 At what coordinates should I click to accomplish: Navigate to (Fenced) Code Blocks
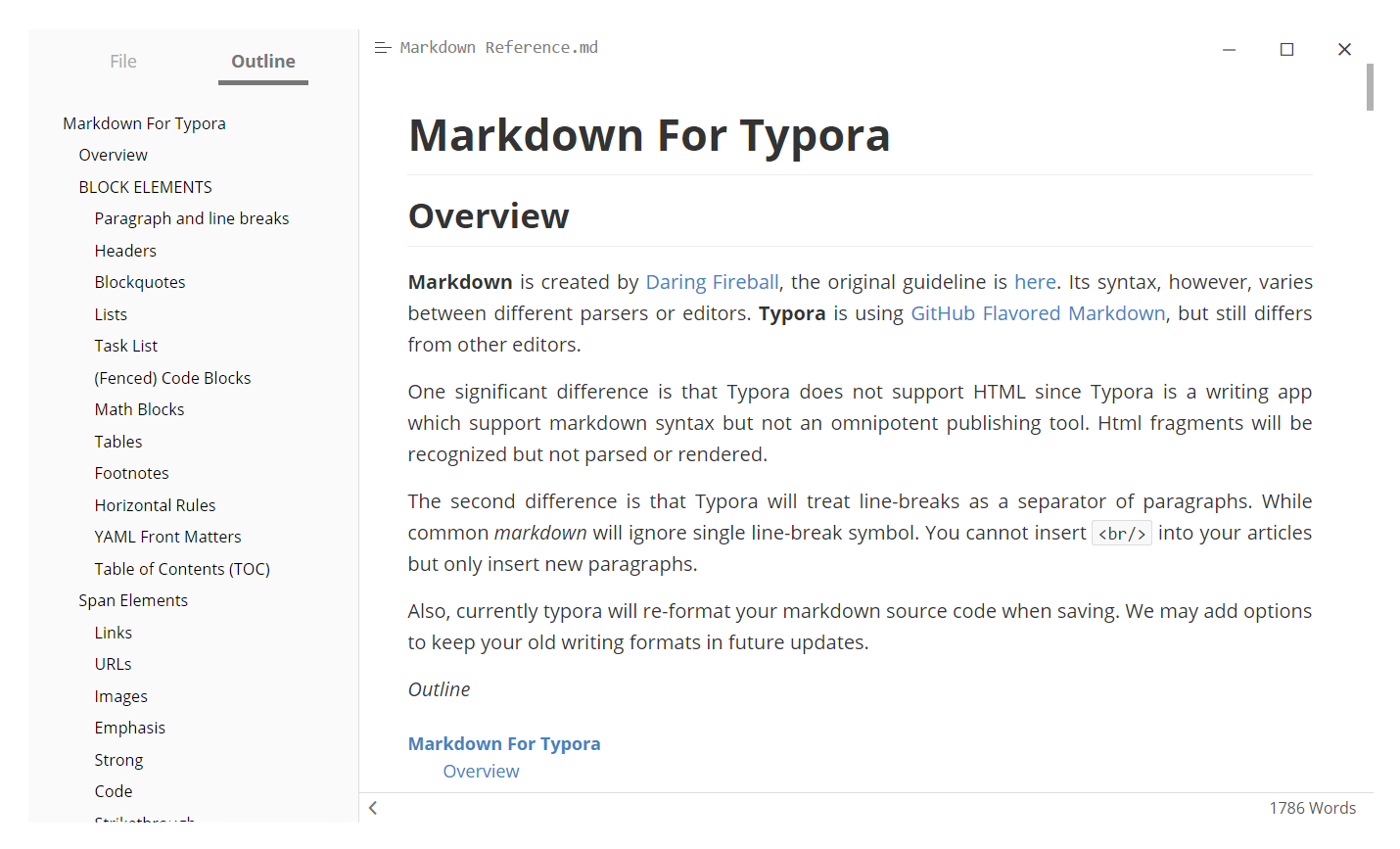pyautogui.click(x=172, y=378)
